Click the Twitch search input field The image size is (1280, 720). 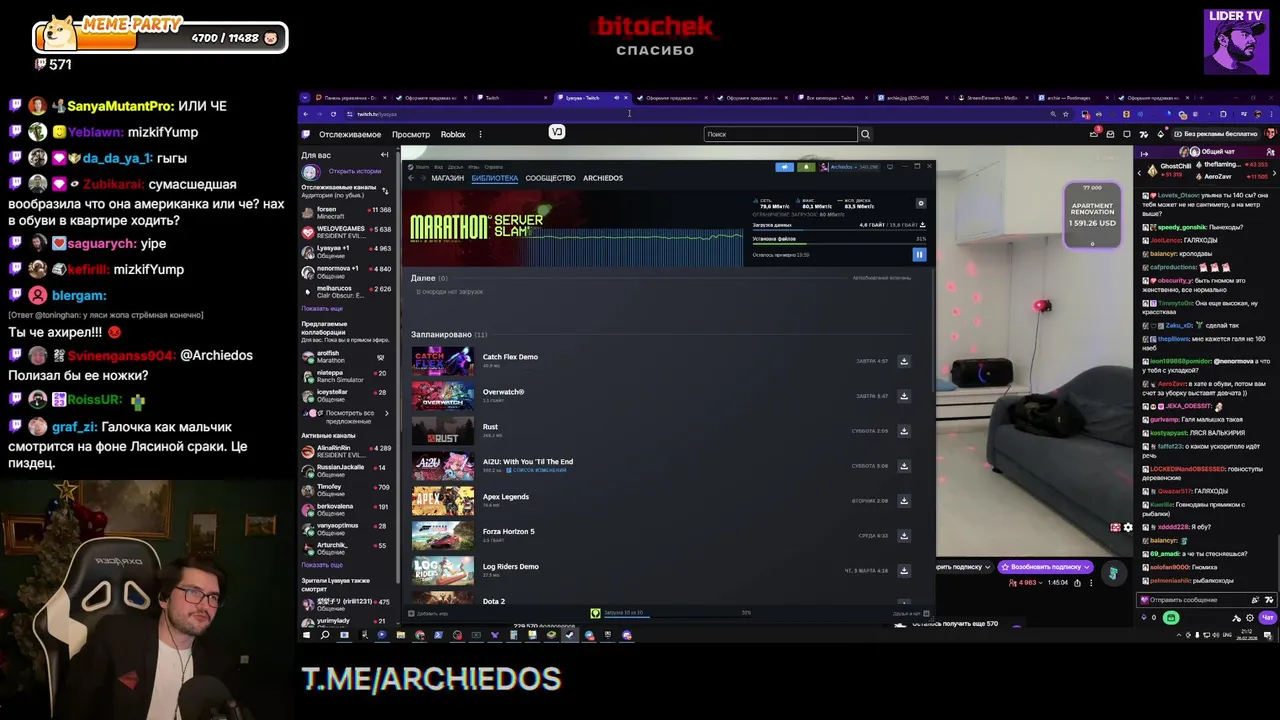tap(780, 134)
